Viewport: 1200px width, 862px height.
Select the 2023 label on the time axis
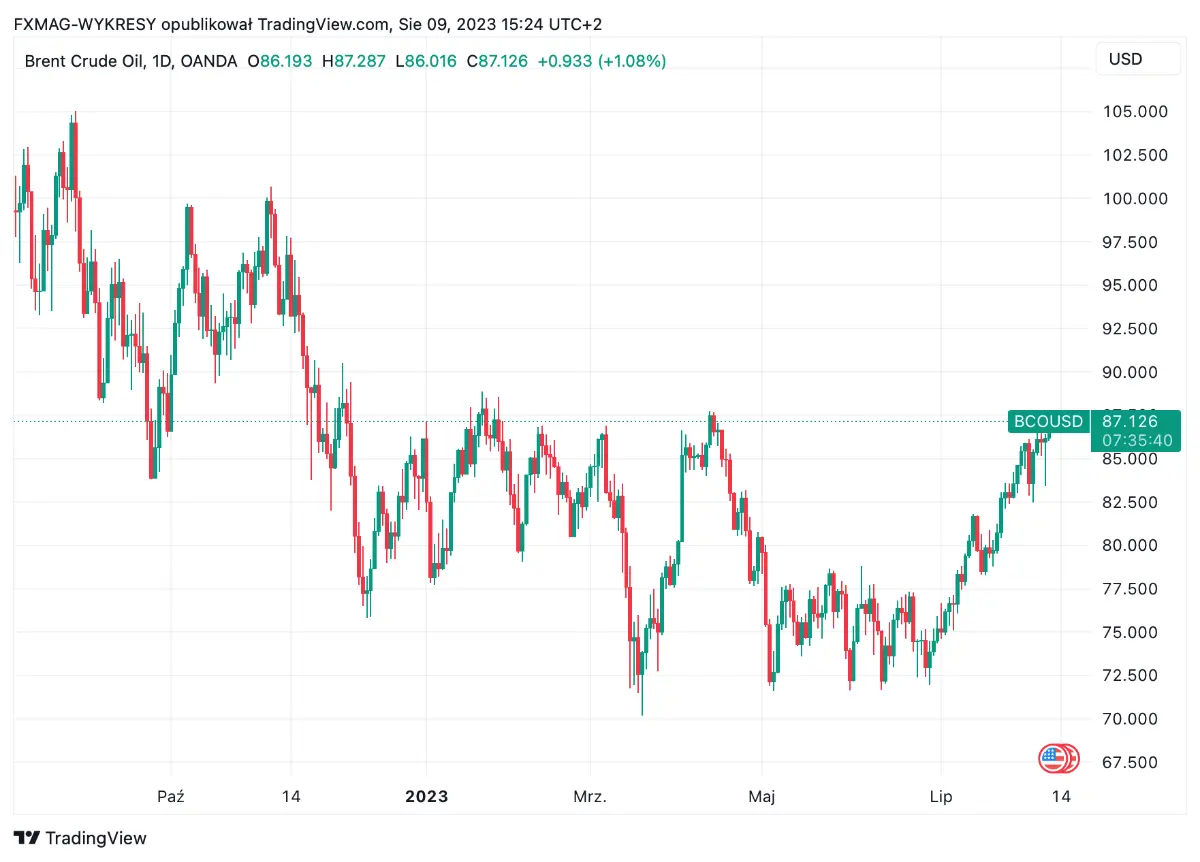click(427, 797)
